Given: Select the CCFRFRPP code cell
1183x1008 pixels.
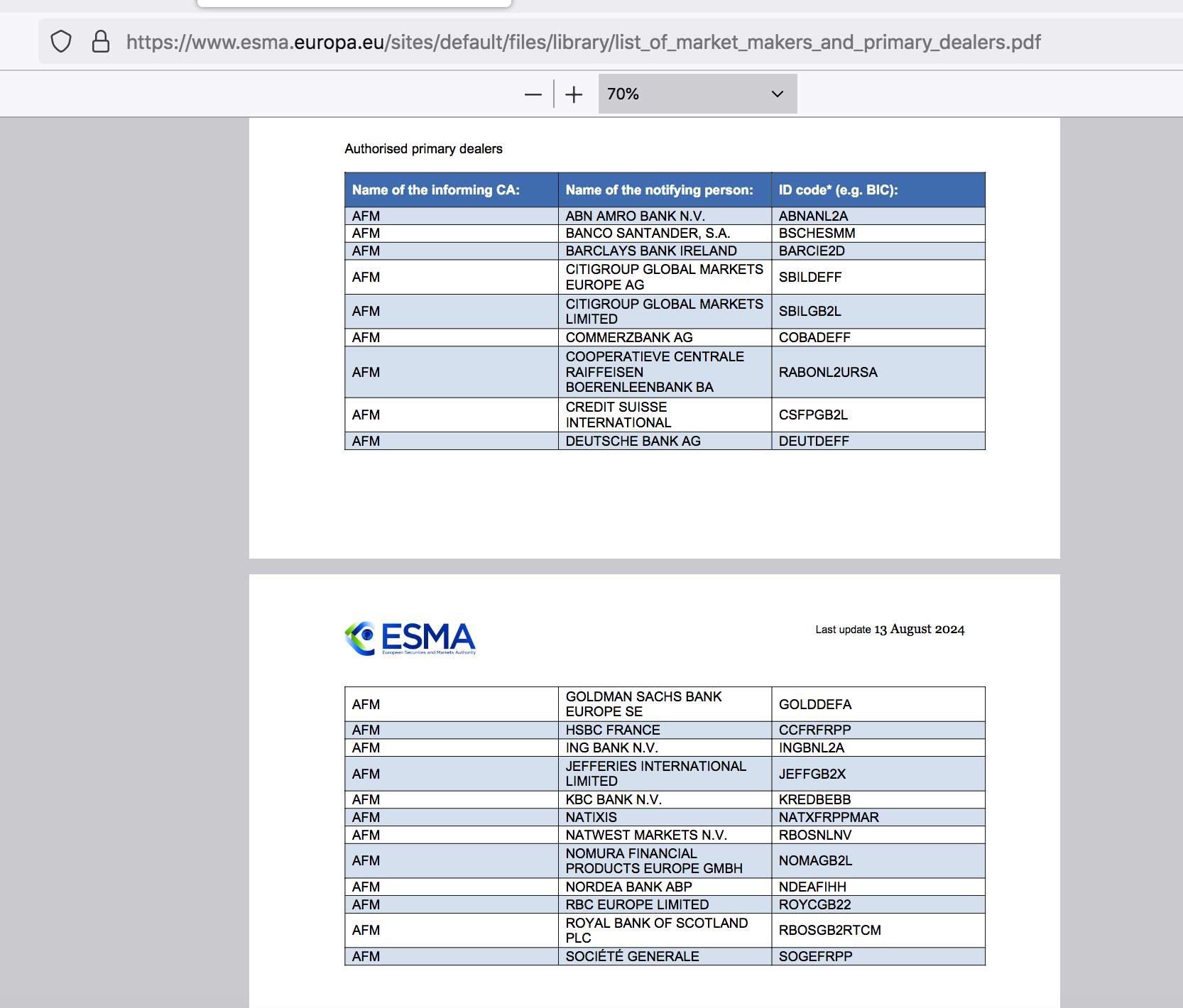Looking at the screenshot, I should [x=878, y=730].
